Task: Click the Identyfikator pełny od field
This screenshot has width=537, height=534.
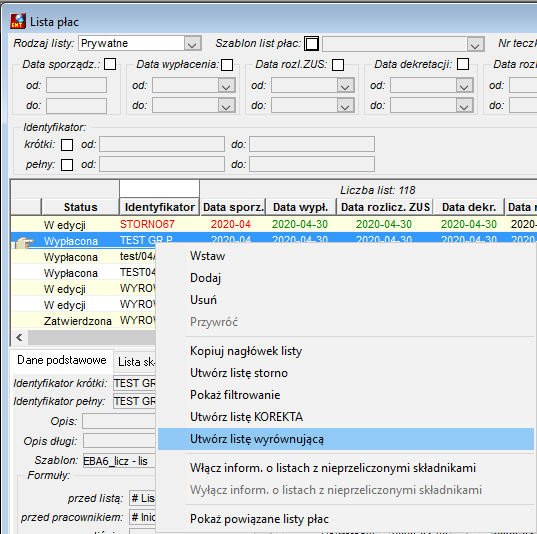Action: [x=162, y=164]
